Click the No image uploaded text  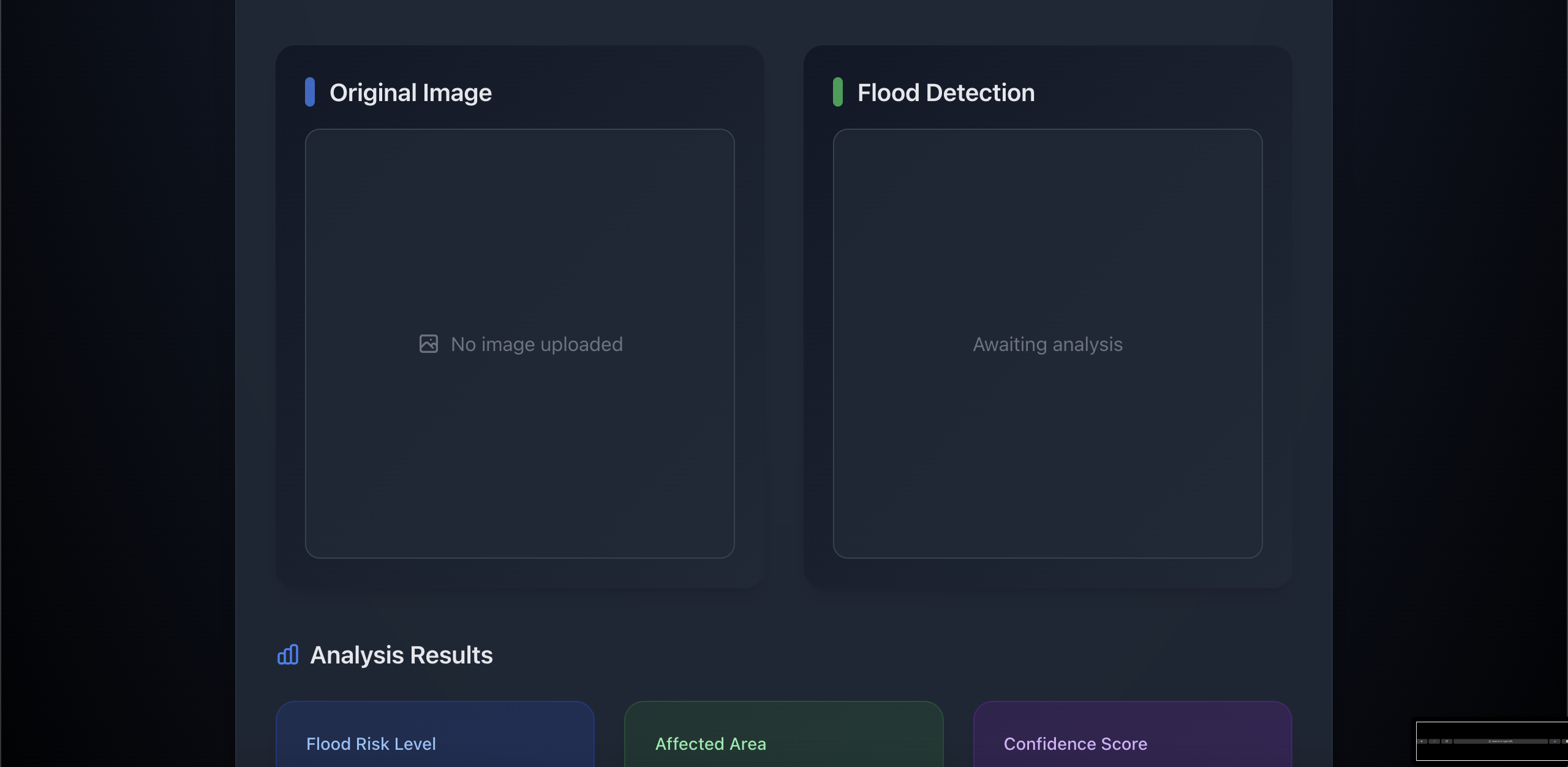[537, 344]
